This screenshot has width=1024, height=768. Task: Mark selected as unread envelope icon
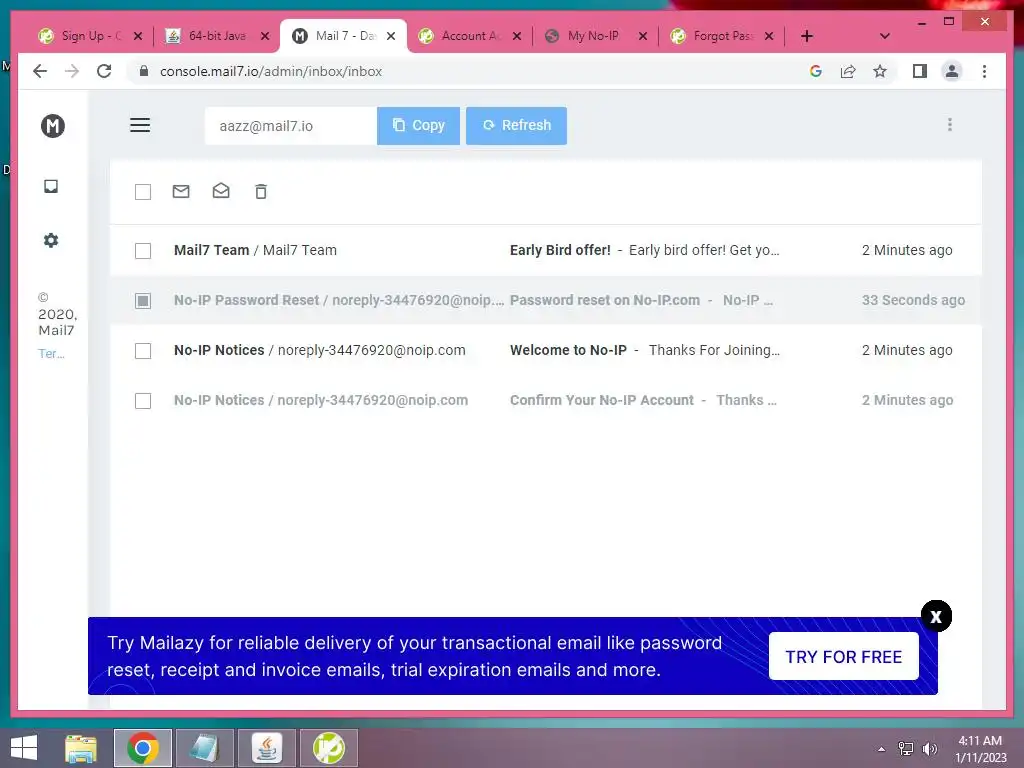tap(181, 191)
